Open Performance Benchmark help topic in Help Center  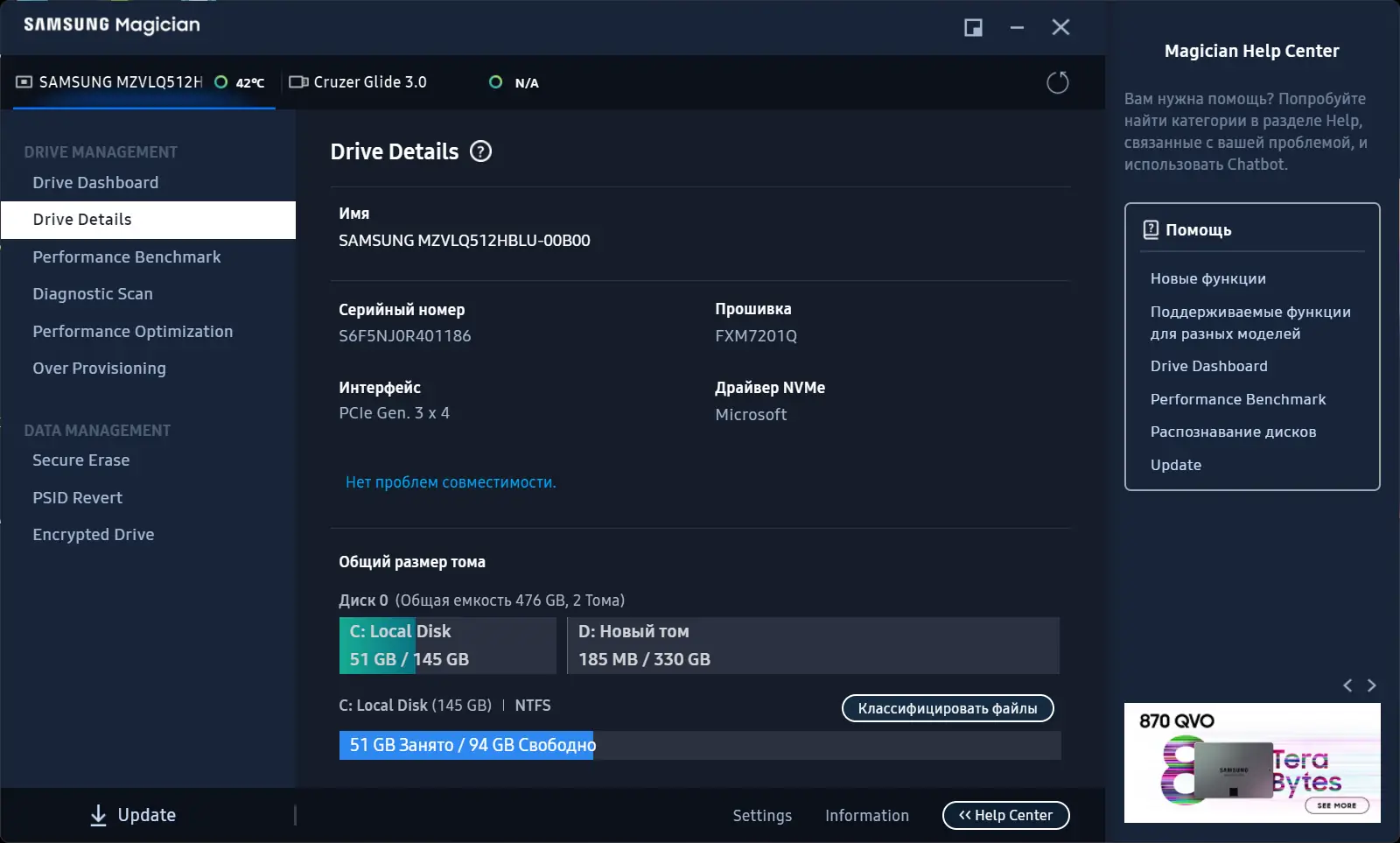(x=1238, y=399)
